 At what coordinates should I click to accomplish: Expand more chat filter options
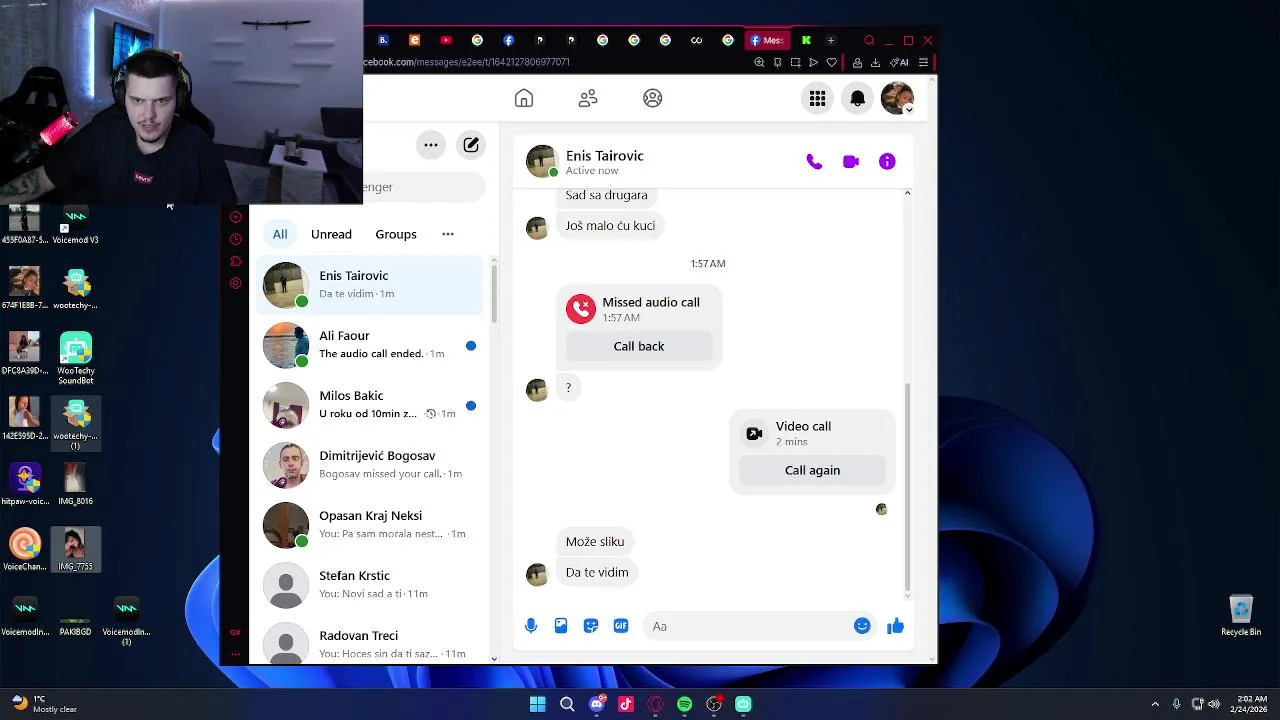[x=448, y=234]
